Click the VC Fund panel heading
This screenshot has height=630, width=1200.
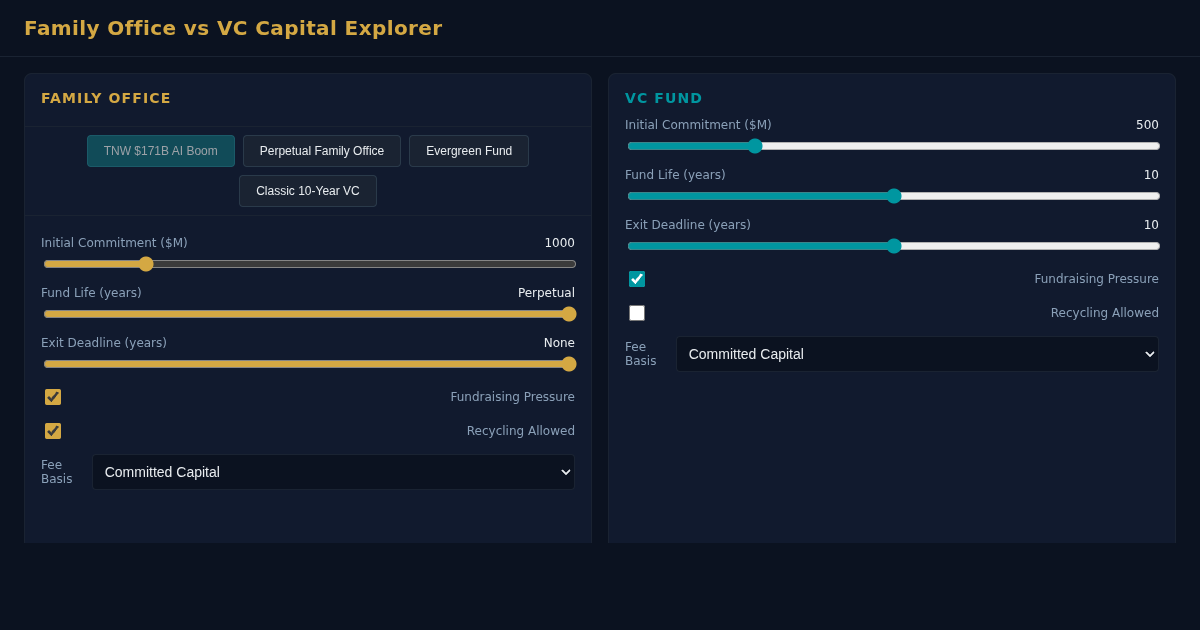coord(664,98)
